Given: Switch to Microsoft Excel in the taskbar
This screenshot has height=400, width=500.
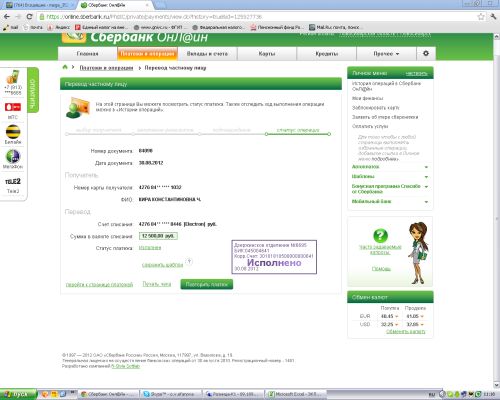Looking at the screenshot, I should pos(297,394).
